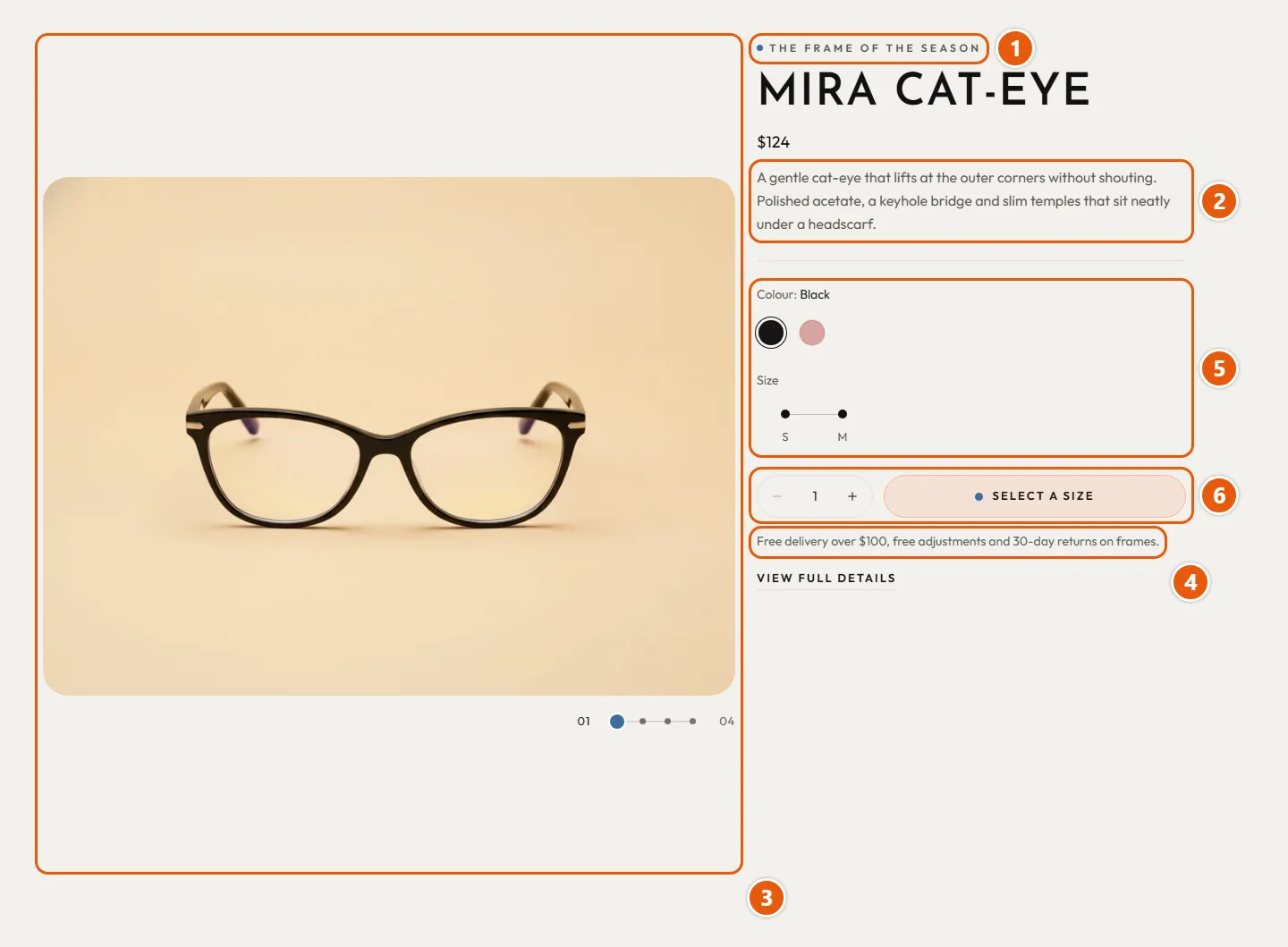Image resolution: width=1288 pixels, height=947 pixels.
Task: Jump to second gallery slide dot
Action: pyautogui.click(x=642, y=722)
